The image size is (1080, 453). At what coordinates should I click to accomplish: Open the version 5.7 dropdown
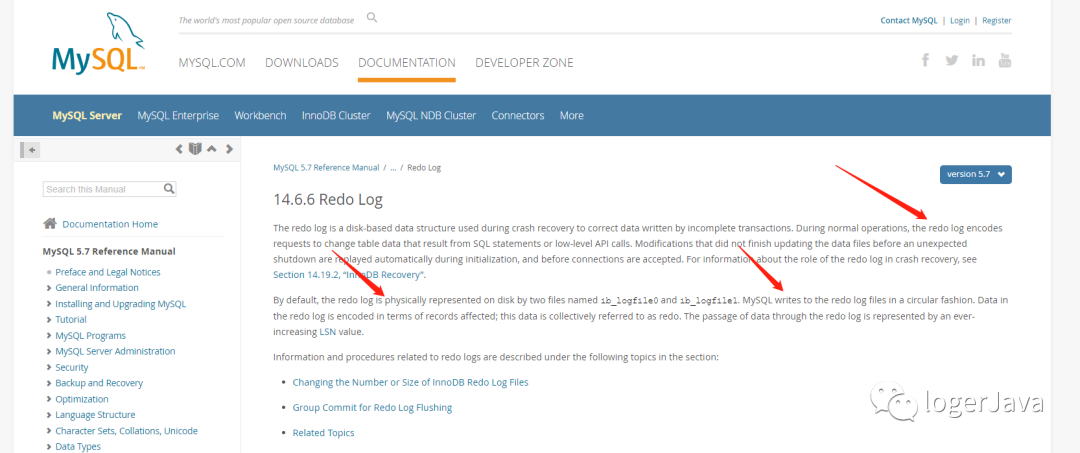[x=975, y=174]
